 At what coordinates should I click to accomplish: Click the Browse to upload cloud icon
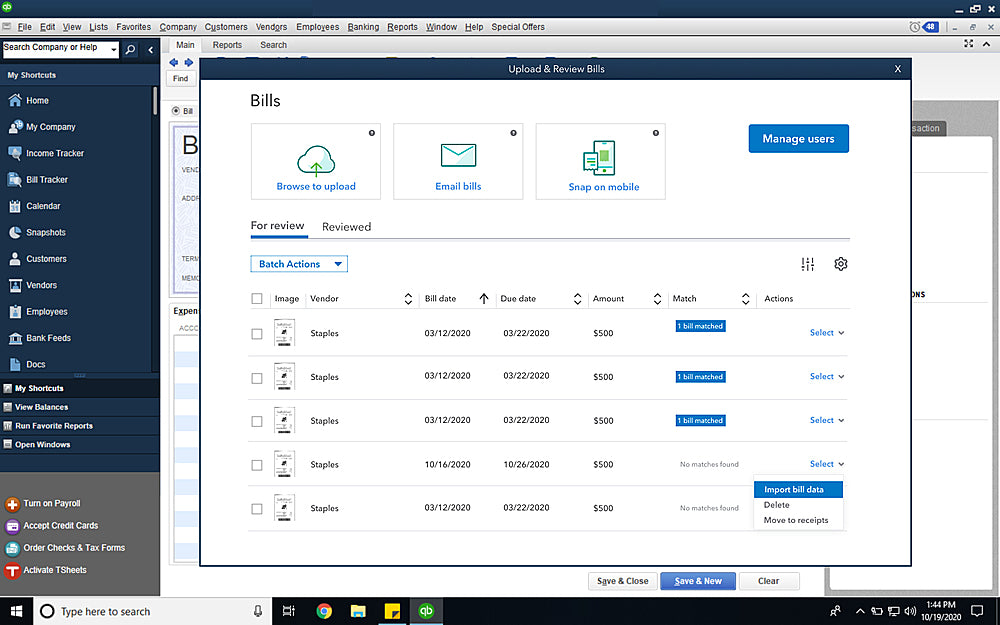316,160
